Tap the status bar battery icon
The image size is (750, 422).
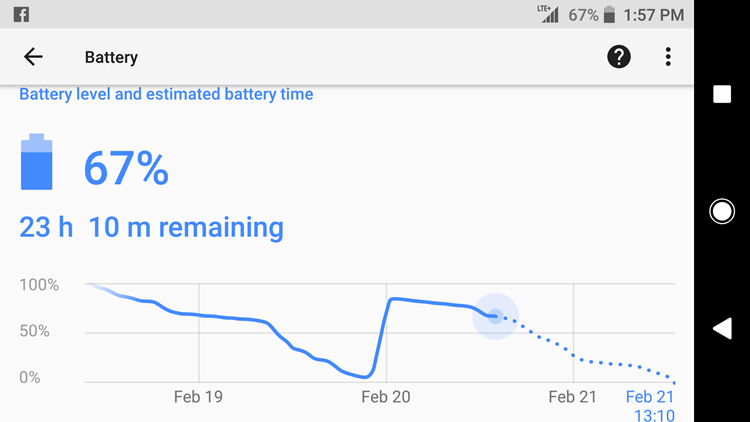609,14
